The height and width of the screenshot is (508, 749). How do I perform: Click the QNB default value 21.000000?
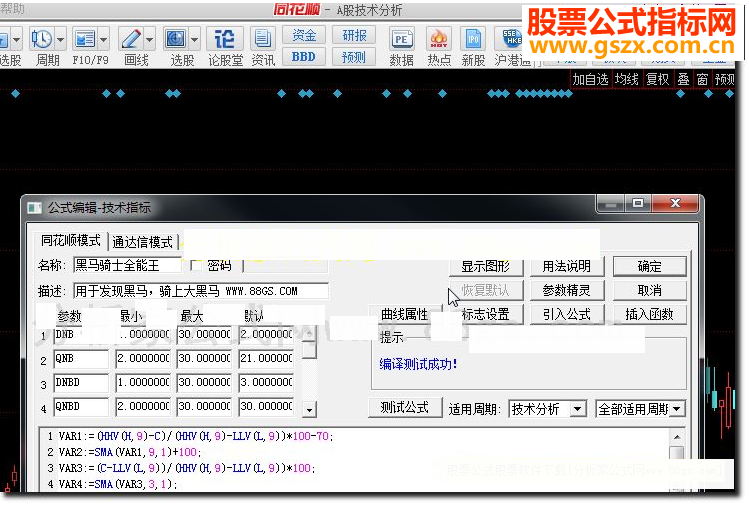pos(266,358)
